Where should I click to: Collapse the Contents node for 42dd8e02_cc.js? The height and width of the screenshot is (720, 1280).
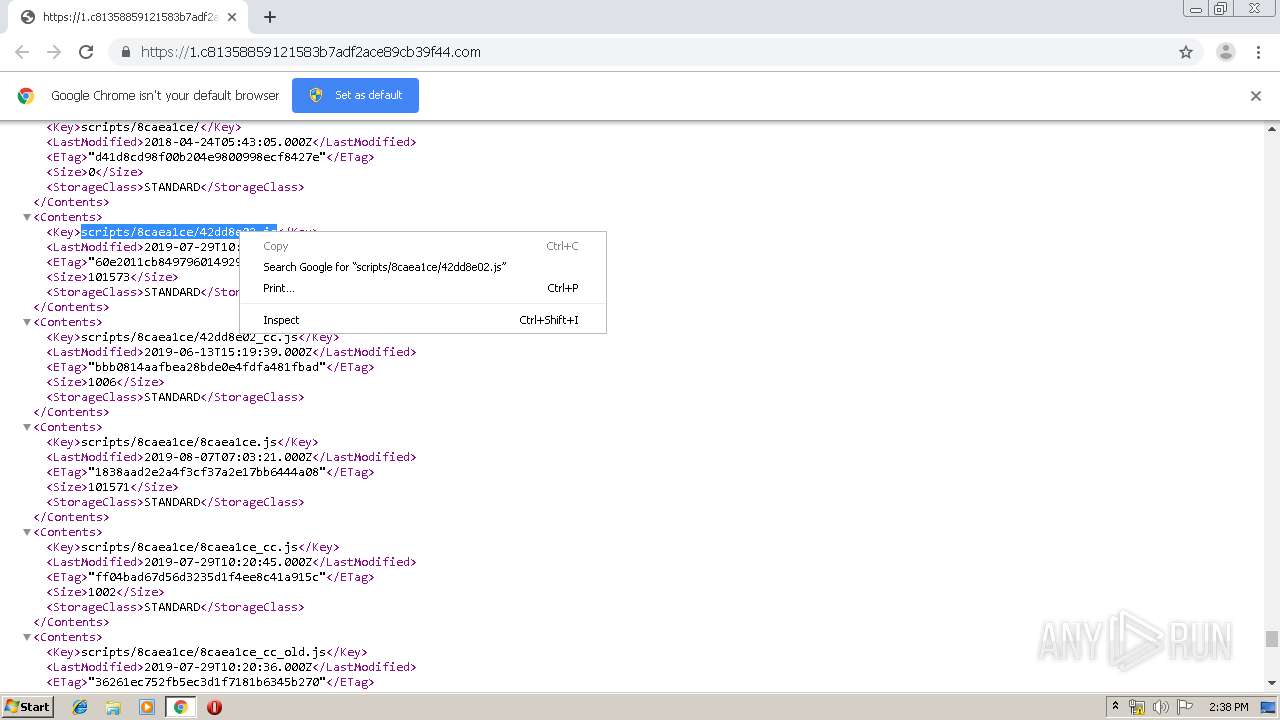(x=27, y=322)
